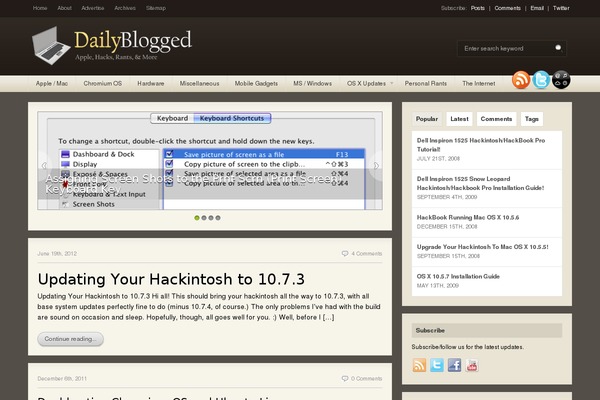Viewport: 600px width, 400px height.
Task: Open YouTube icon in Subscribe widget
Action: 472,365
